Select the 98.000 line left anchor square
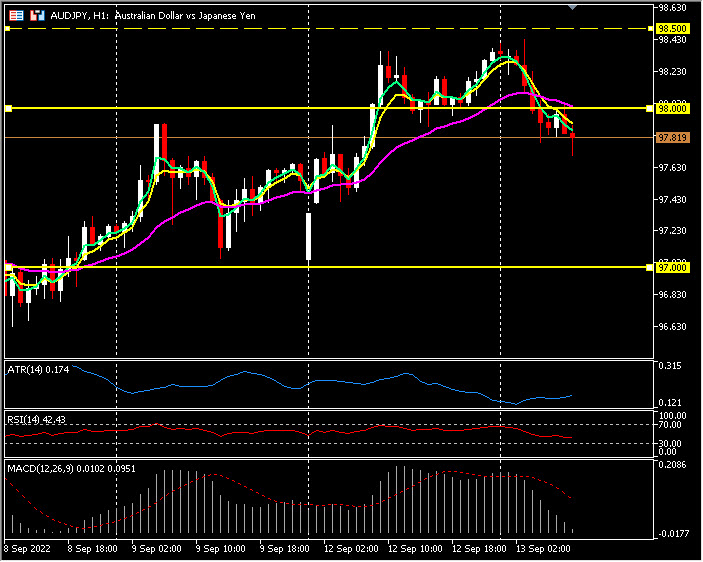The height and width of the screenshot is (562, 703). pyautogui.click(x=8, y=107)
